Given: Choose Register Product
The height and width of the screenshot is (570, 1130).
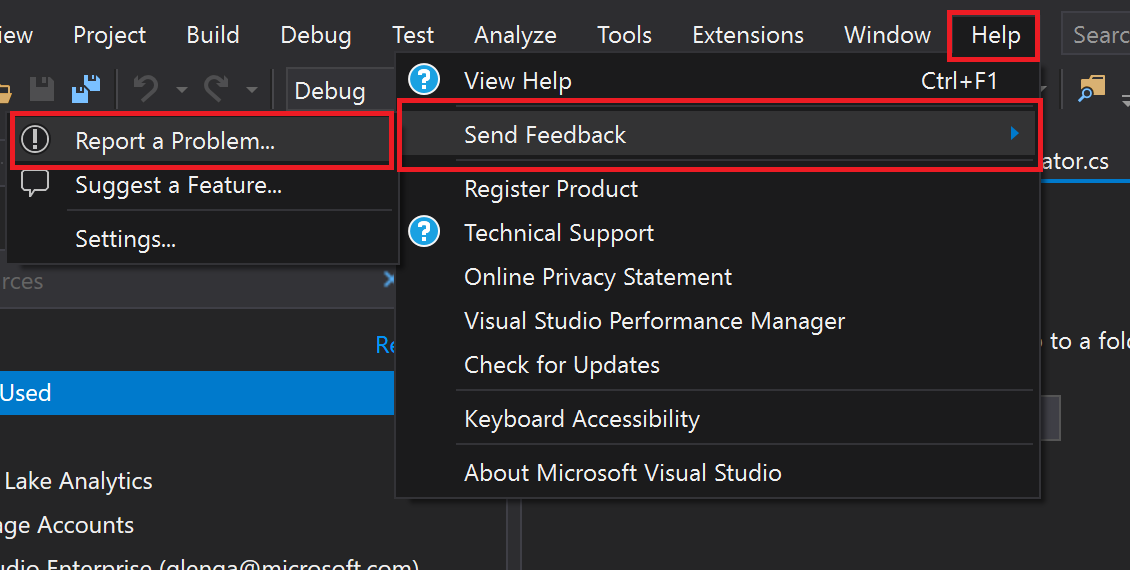Looking at the screenshot, I should [717, 189].
